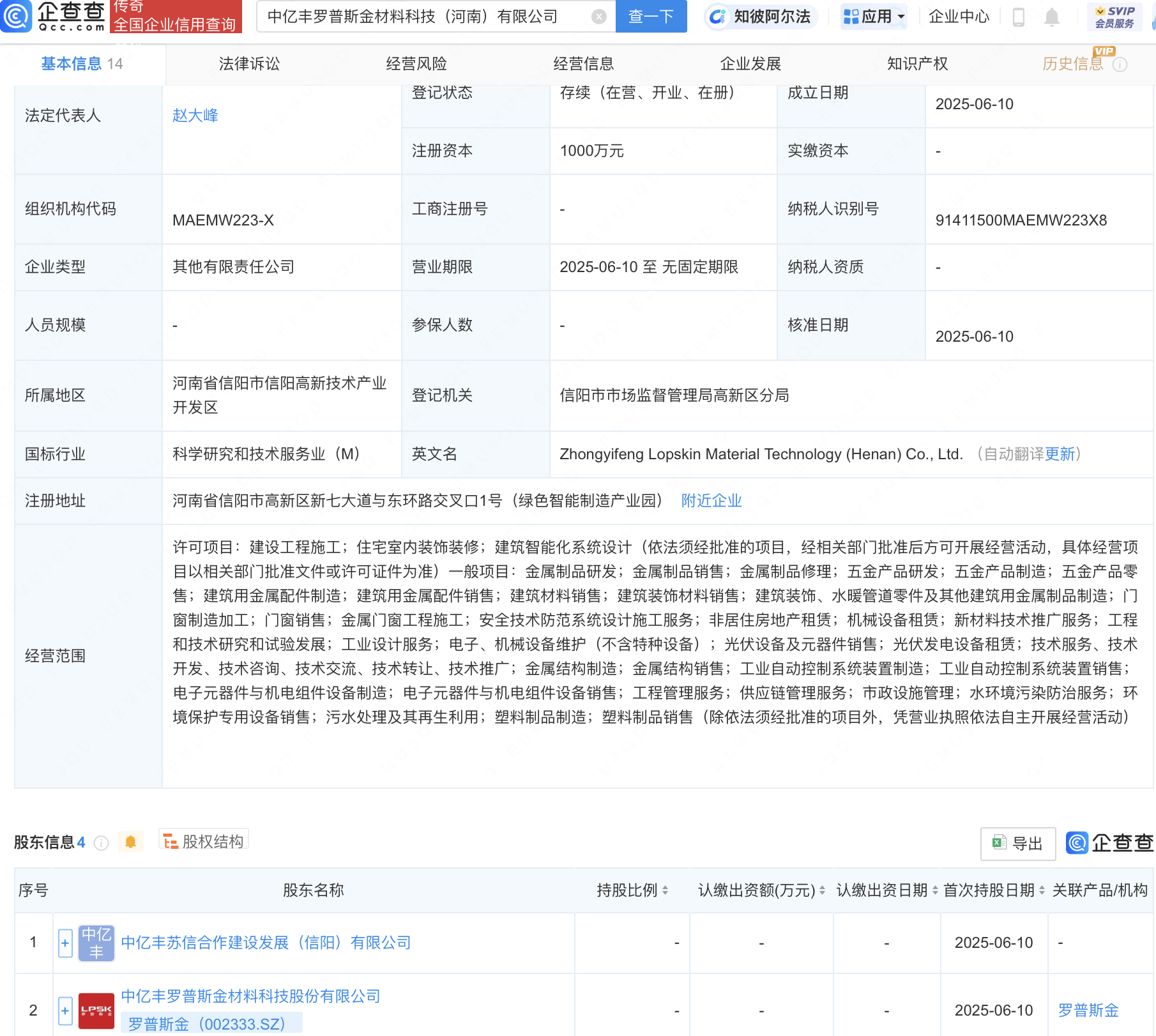Open mobile app phone icon

tap(1019, 17)
